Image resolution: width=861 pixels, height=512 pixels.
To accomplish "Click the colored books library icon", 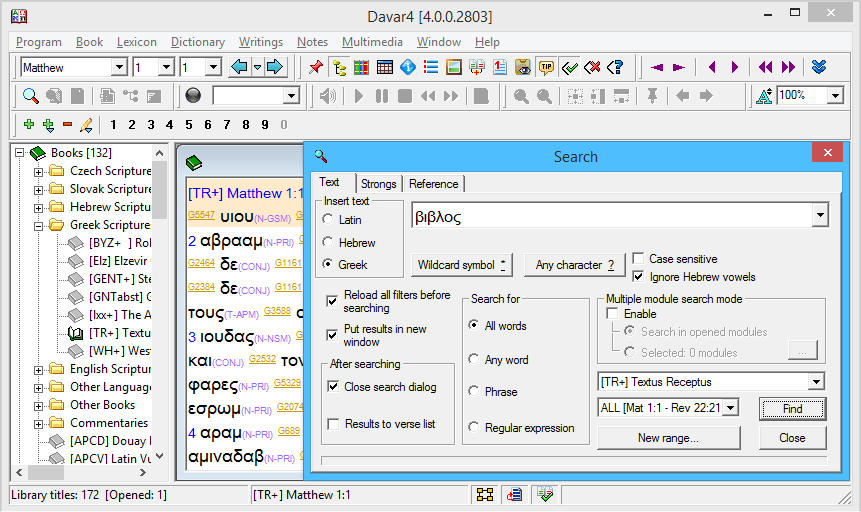I will click(361, 67).
